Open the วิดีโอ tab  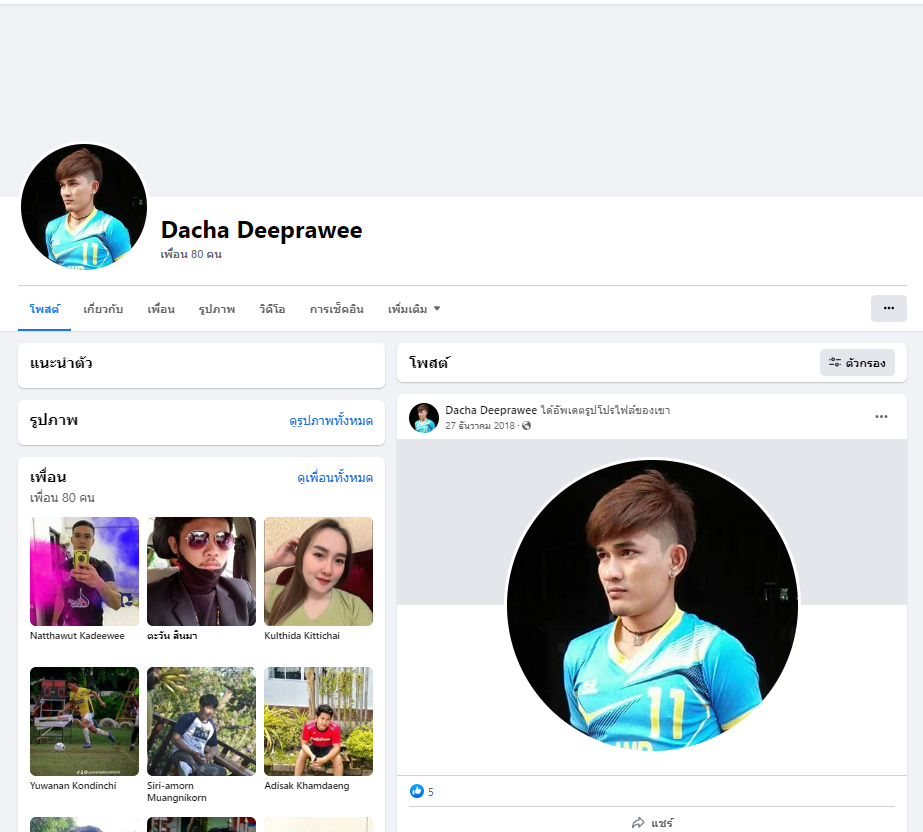272,309
